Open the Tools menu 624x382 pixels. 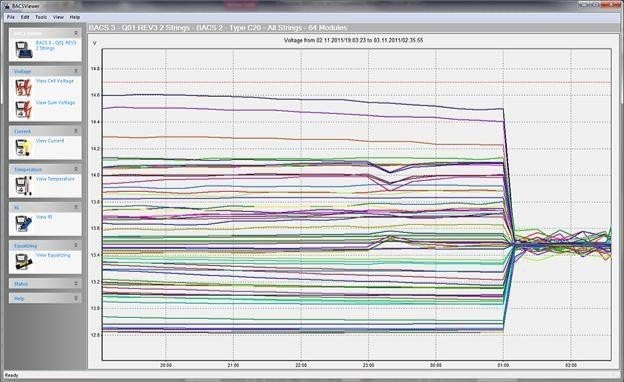coord(41,18)
